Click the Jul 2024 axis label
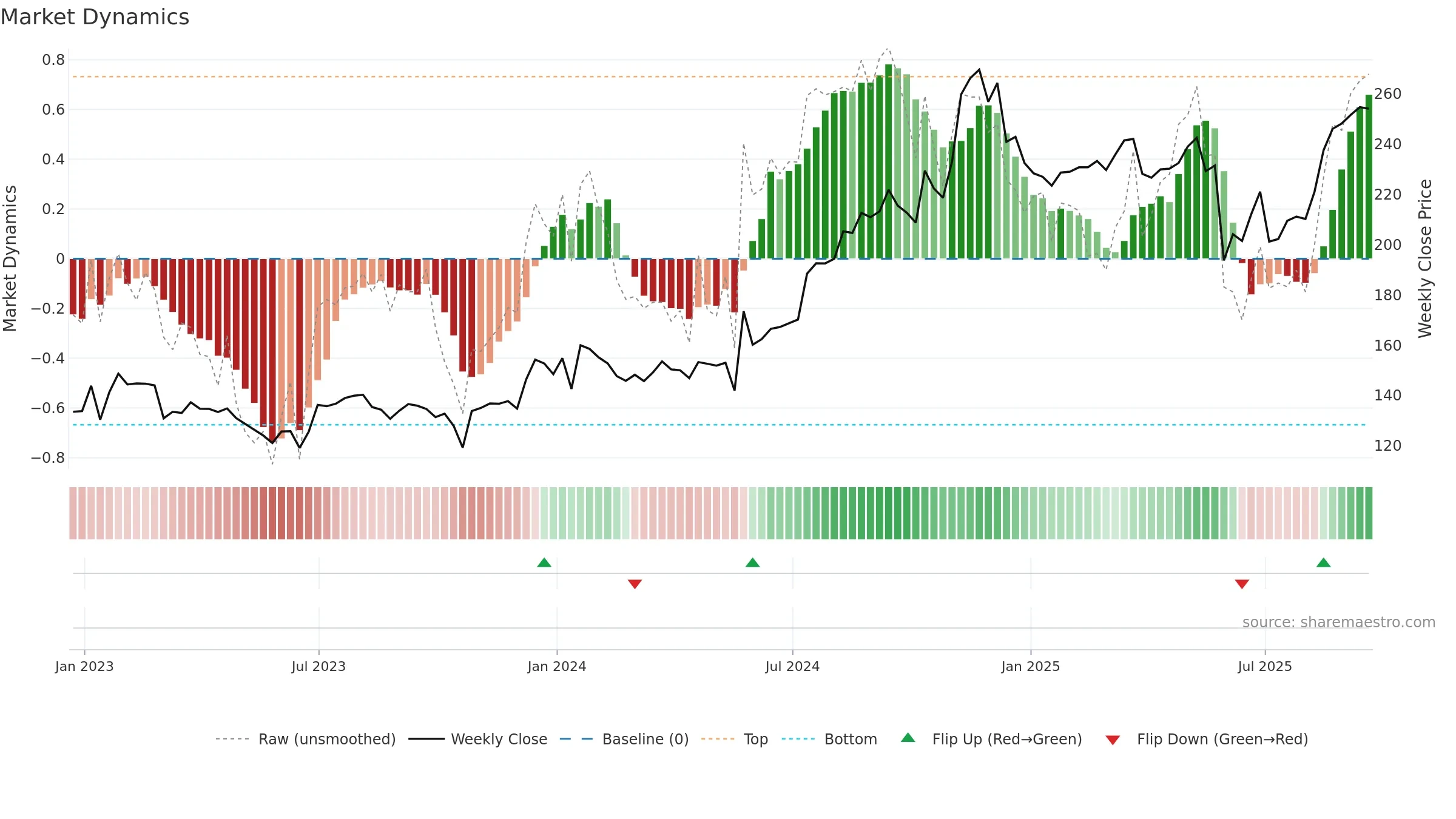This screenshot has height=819, width=1456. pyautogui.click(x=792, y=666)
